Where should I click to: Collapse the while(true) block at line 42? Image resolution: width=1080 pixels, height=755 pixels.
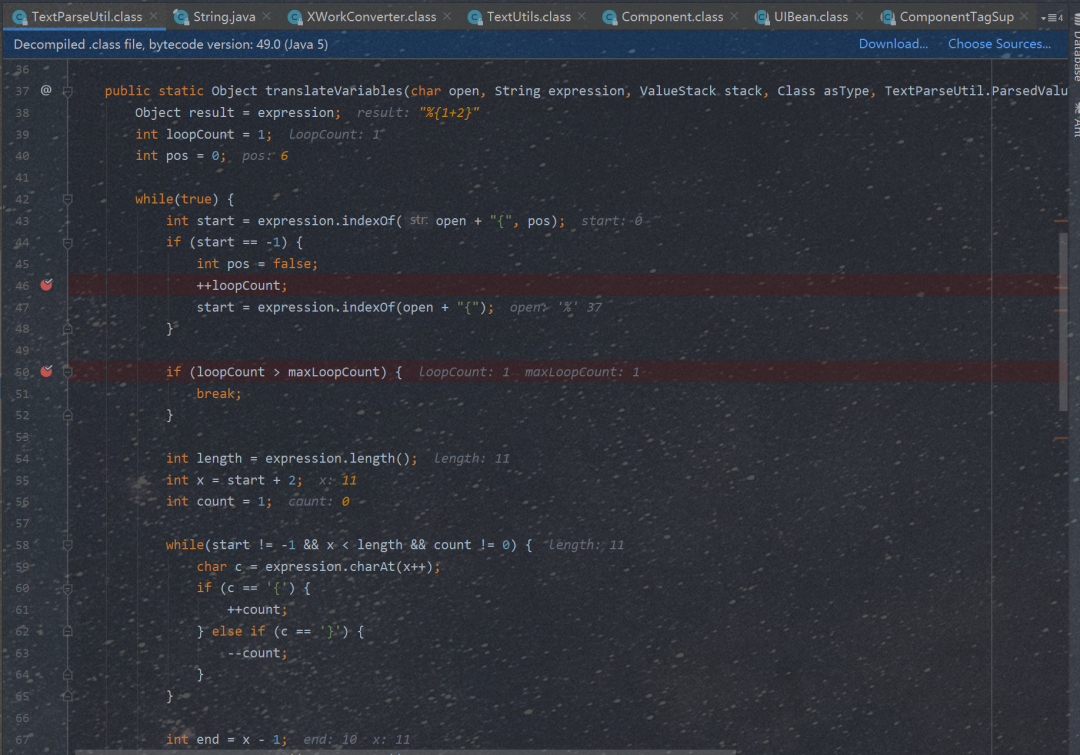68,199
